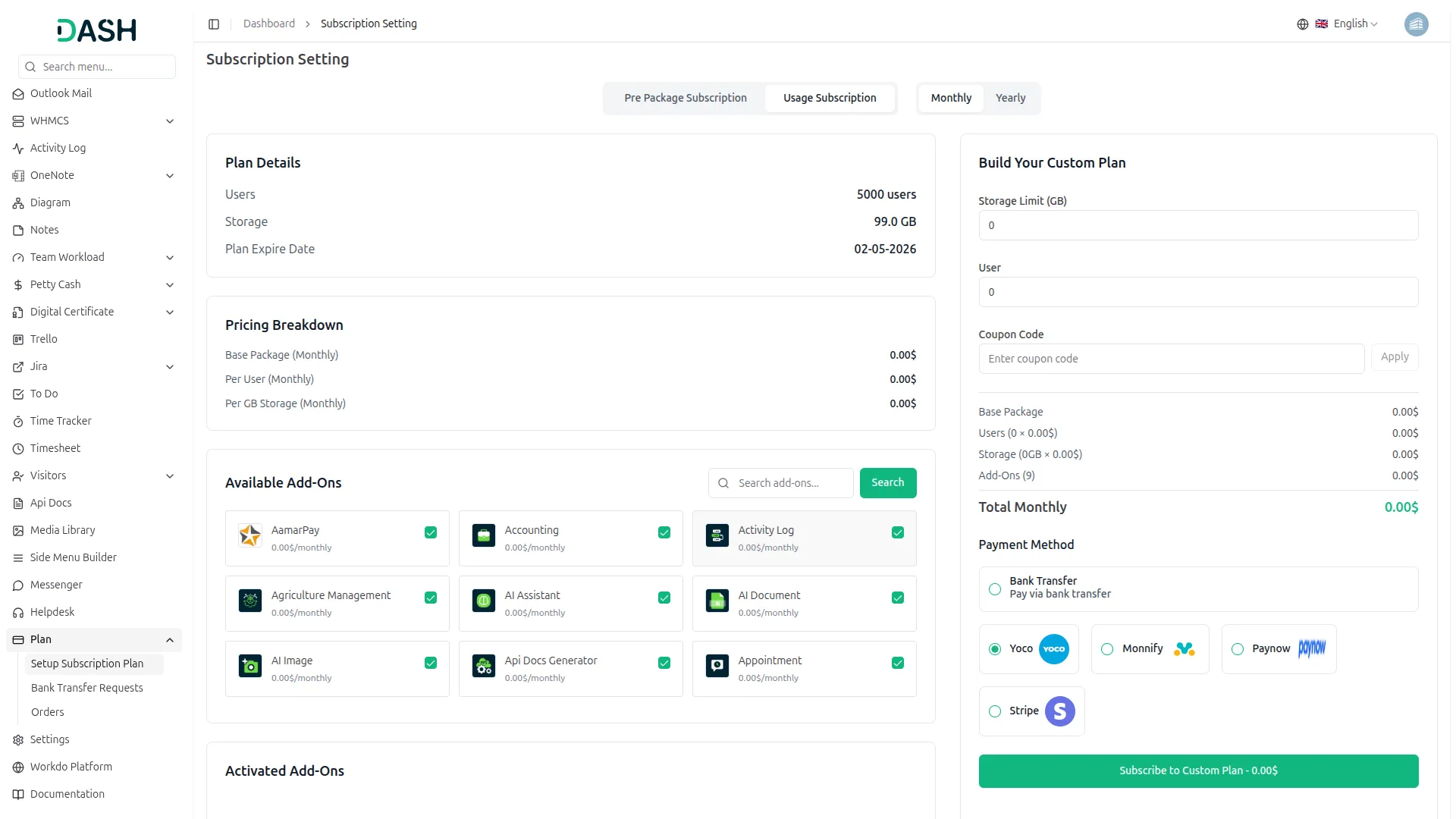
Task: Click the user avatar in the header
Action: [x=1416, y=24]
